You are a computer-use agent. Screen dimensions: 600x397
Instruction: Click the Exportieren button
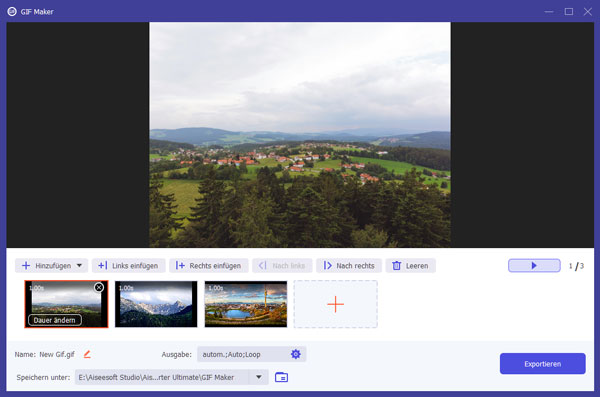(542, 364)
